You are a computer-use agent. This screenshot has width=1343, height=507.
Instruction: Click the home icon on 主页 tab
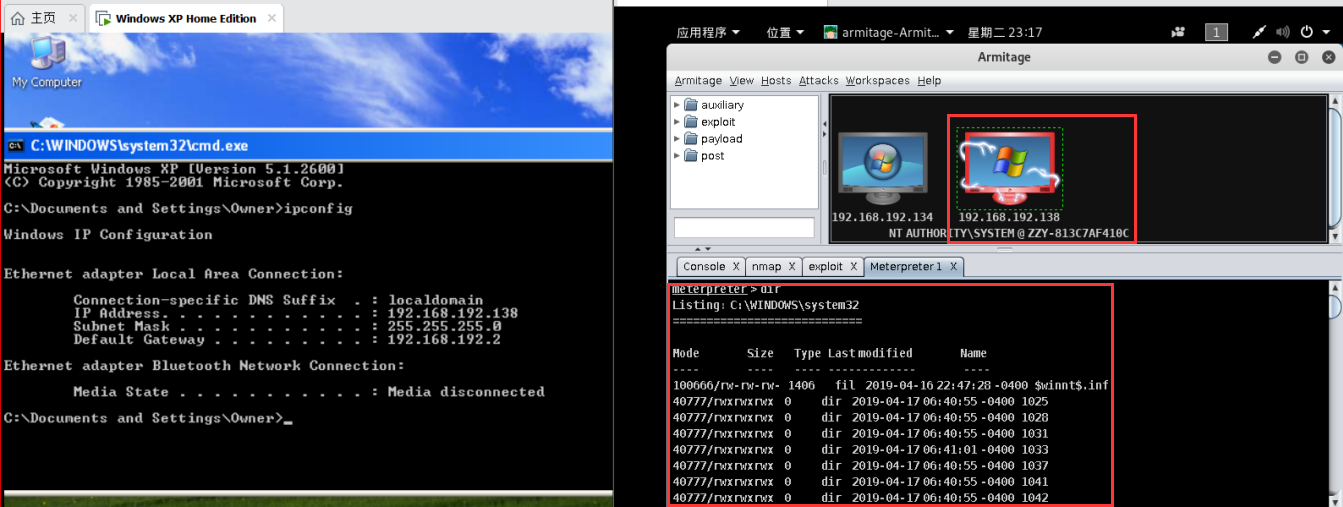(x=17, y=18)
